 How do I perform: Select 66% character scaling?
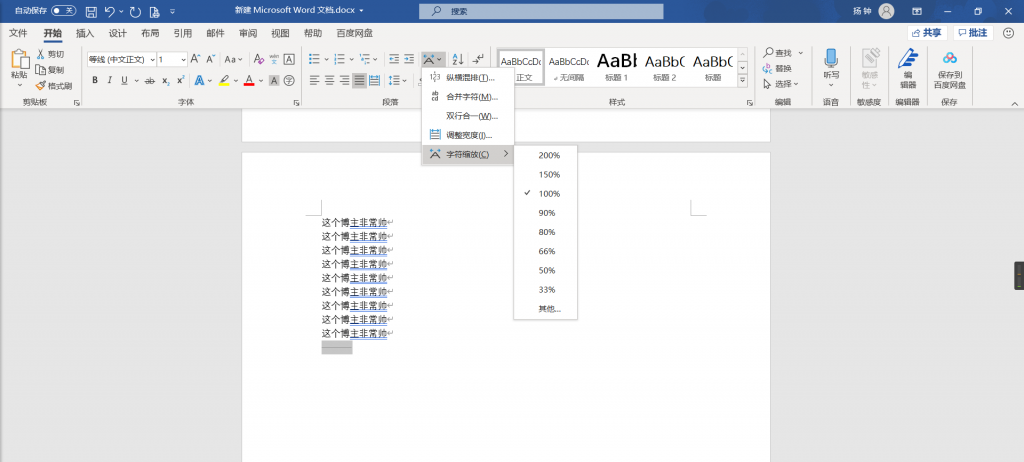(545, 251)
